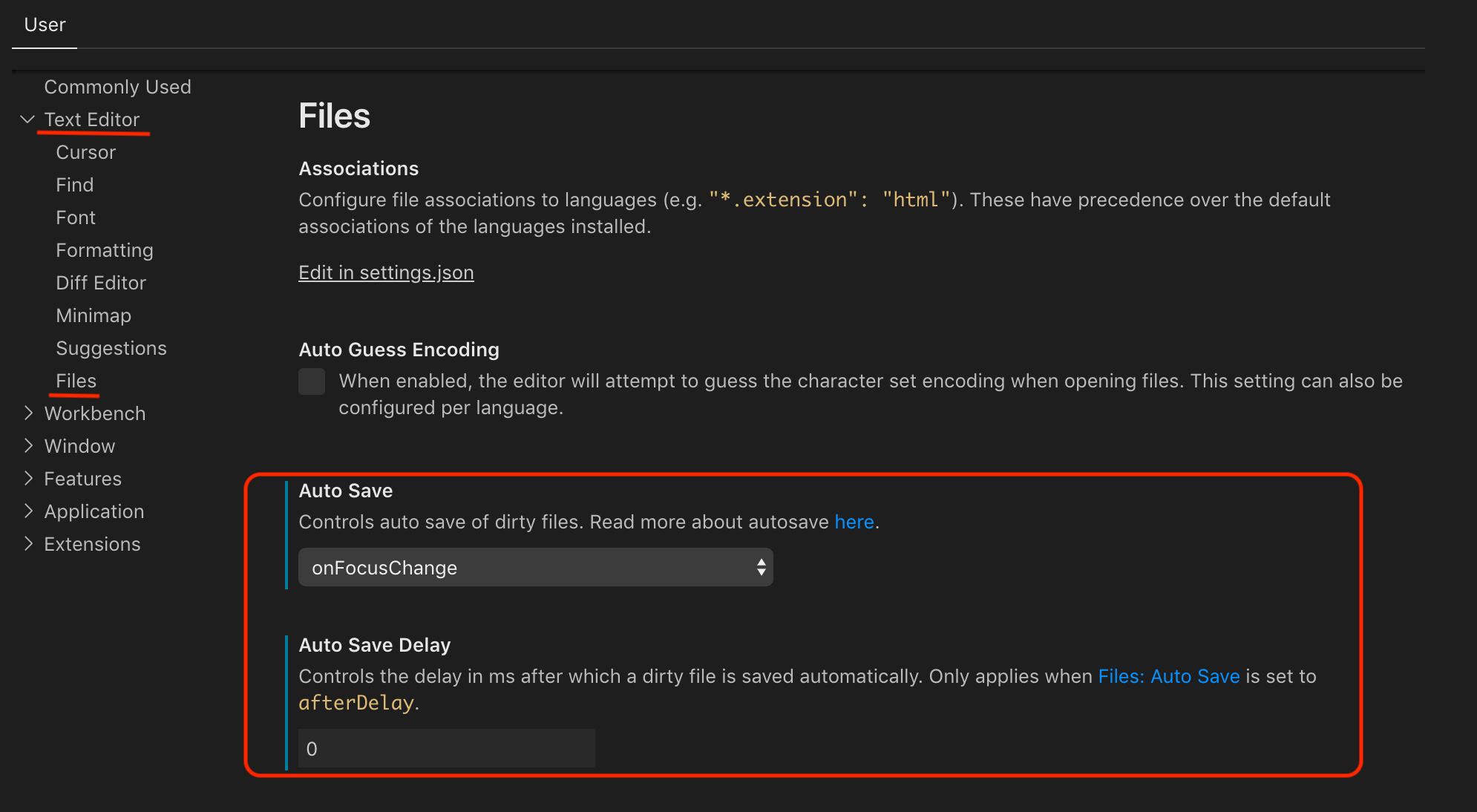Select the Files settings category
Image resolution: width=1477 pixels, height=812 pixels.
75,380
